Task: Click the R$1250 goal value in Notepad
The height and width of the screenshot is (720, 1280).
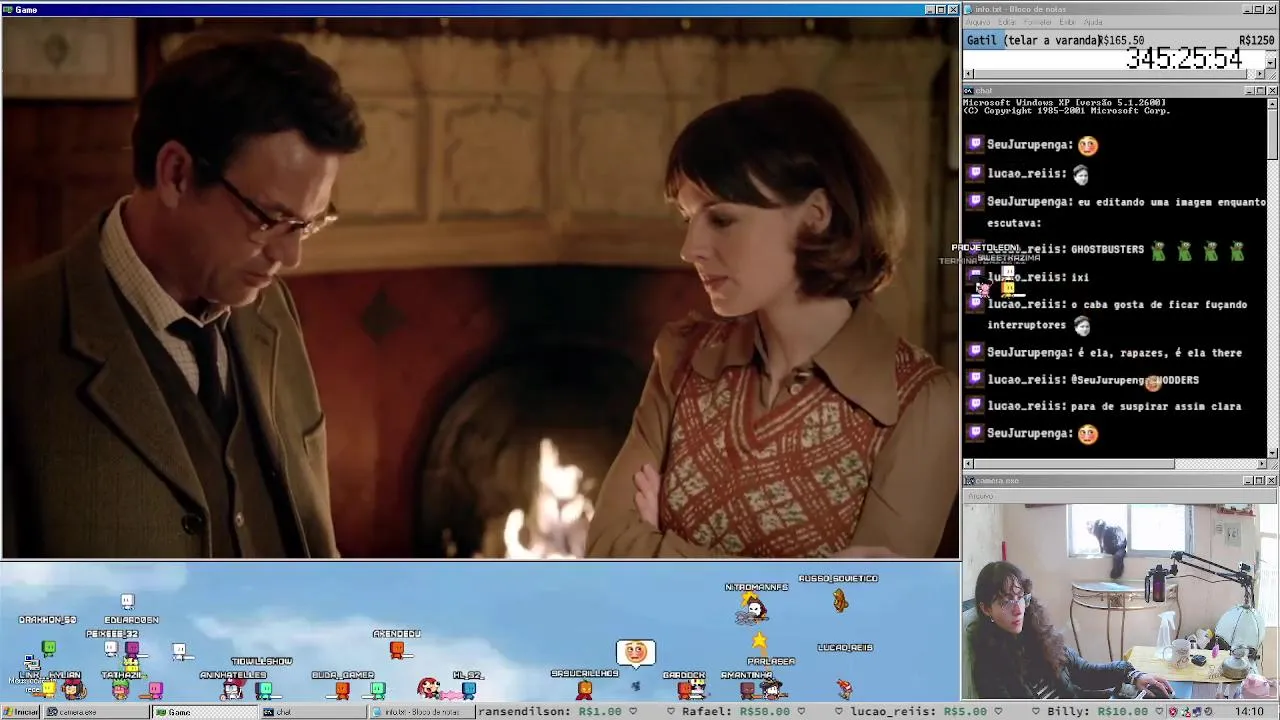Action: (1256, 40)
